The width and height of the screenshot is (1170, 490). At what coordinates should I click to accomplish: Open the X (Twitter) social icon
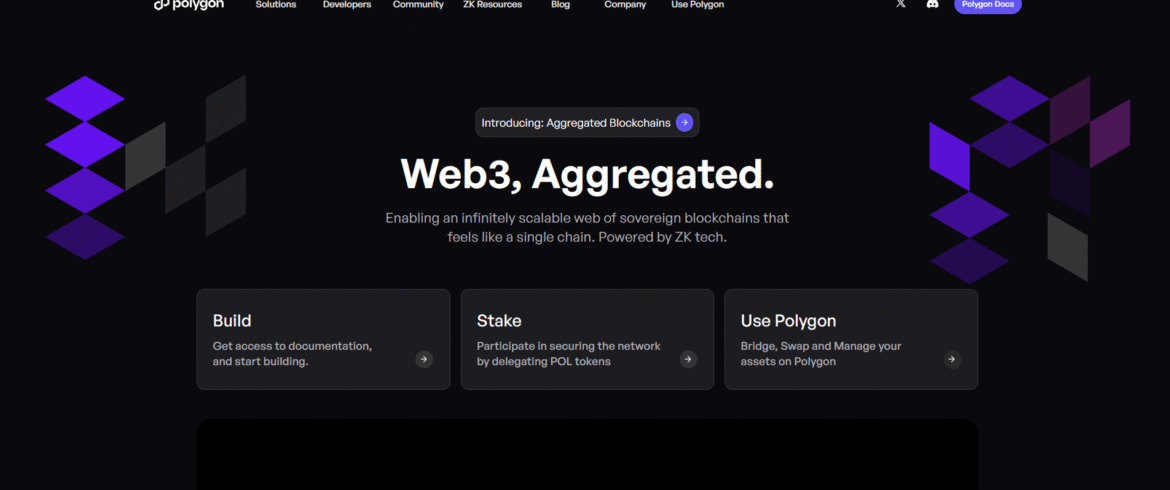901,4
